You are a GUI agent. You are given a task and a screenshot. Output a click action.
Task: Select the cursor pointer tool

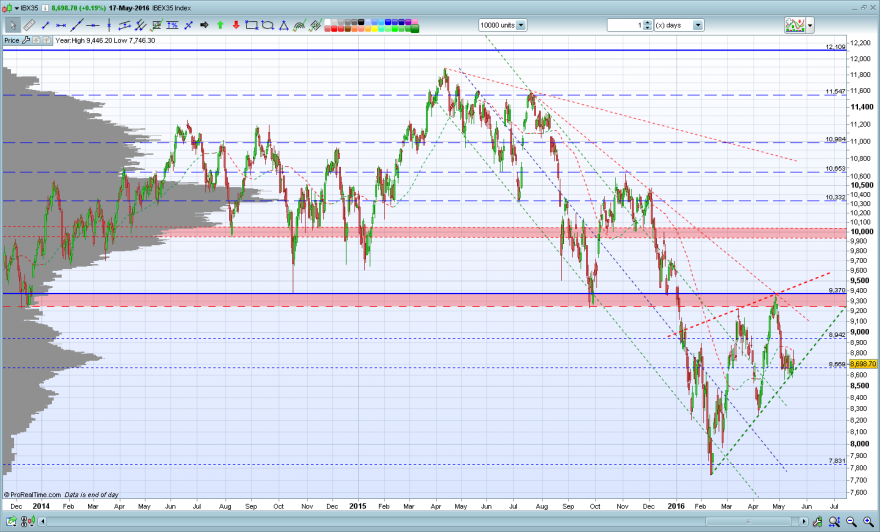pyautogui.click(x=12, y=25)
